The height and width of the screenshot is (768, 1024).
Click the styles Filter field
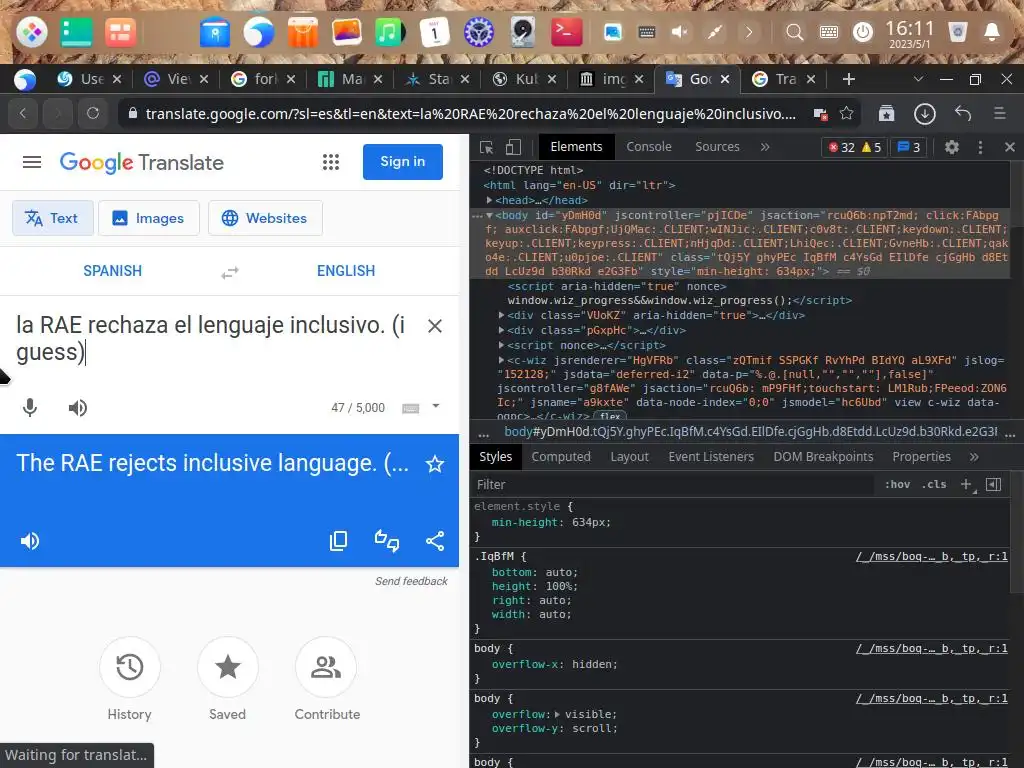pos(673,485)
